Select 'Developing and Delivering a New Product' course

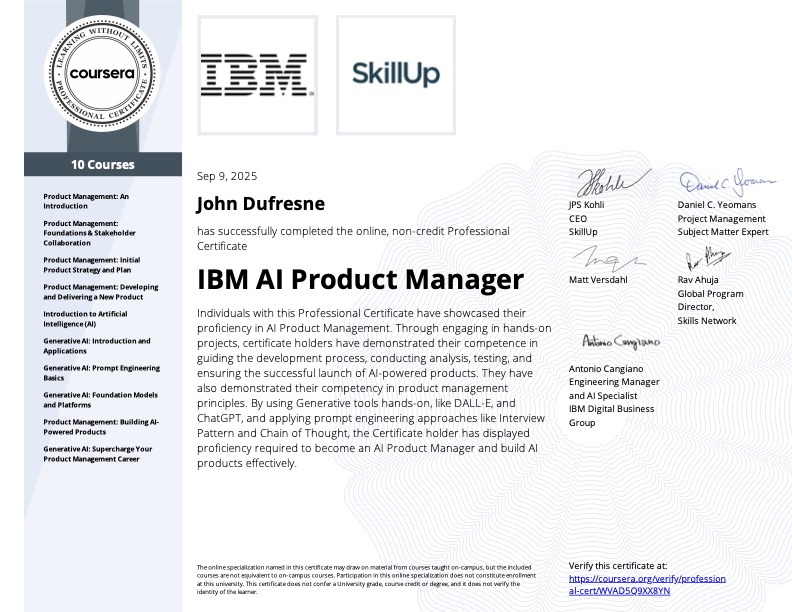tap(101, 292)
